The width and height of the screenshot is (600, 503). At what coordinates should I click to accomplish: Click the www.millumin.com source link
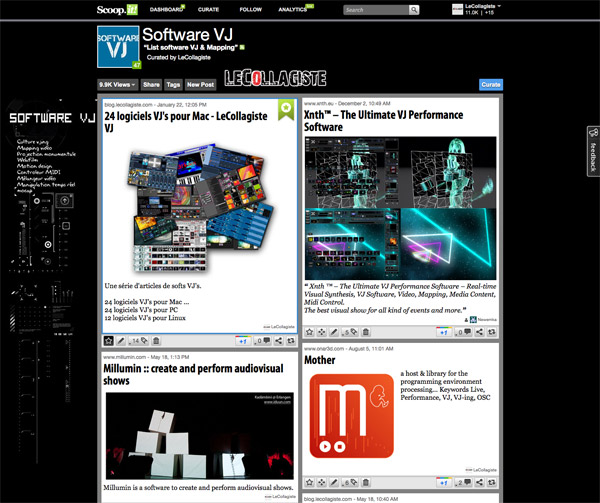coord(125,357)
